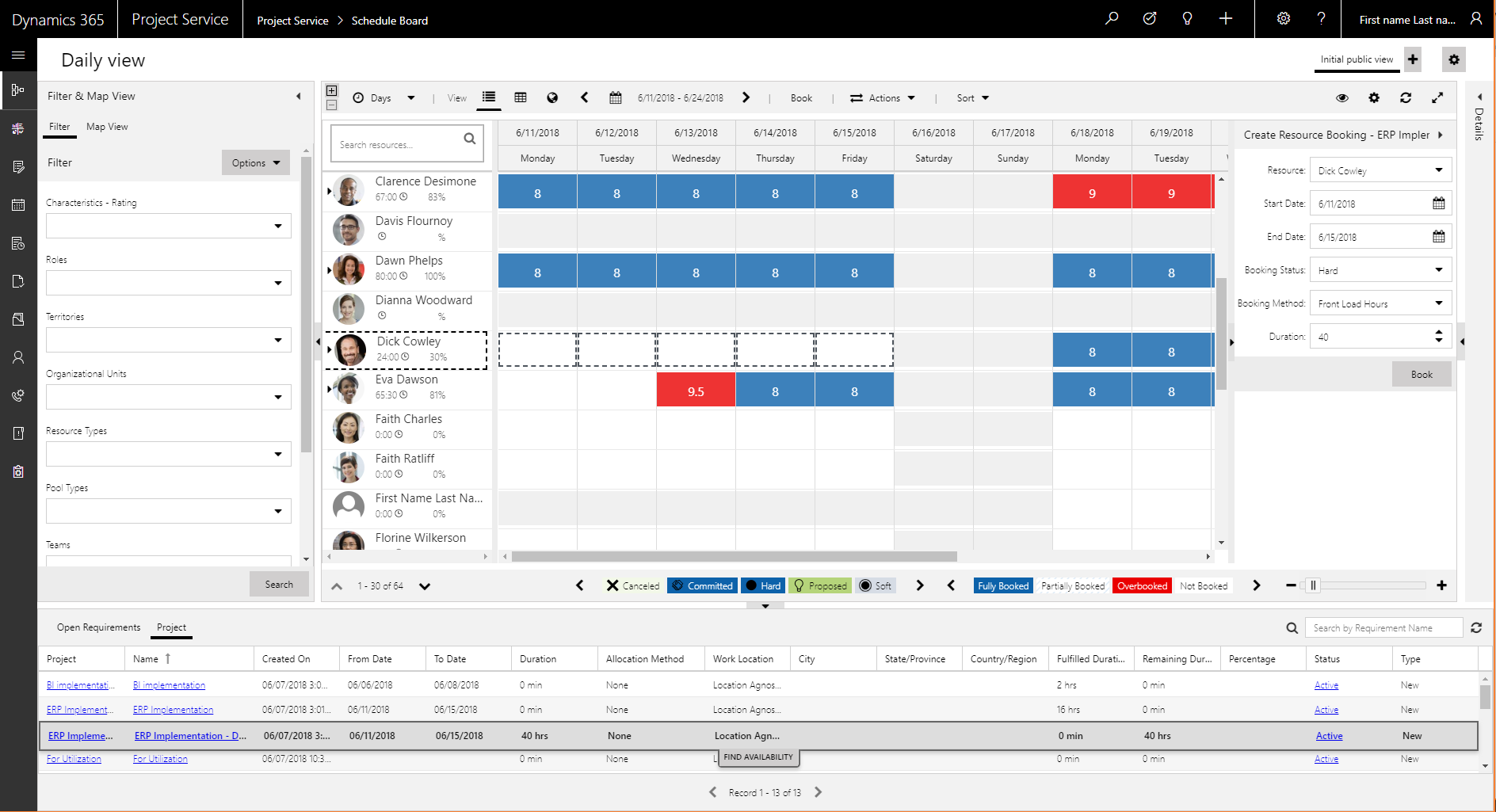Select the list view icon

488,97
